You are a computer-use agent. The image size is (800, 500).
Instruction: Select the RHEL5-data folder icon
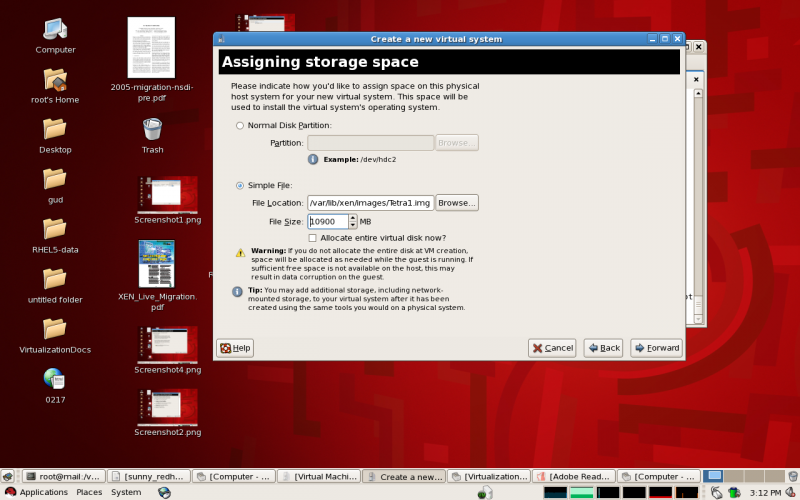[55, 230]
